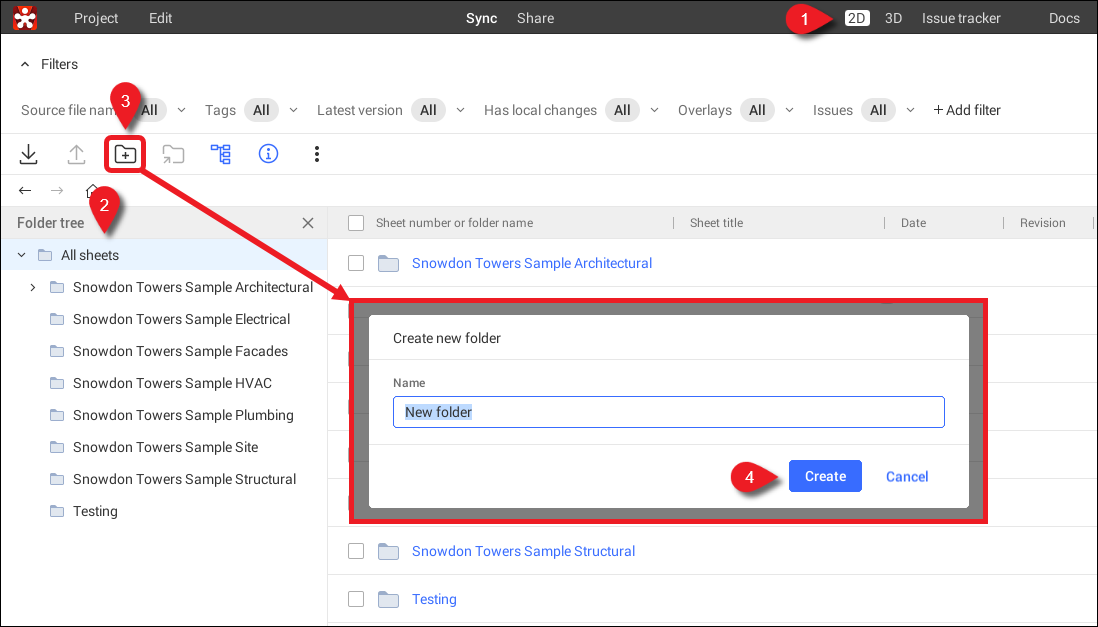The width and height of the screenshot is (1098, 627).
Task: Click the download icon in toolbar
Action: (x=29, y=154)
